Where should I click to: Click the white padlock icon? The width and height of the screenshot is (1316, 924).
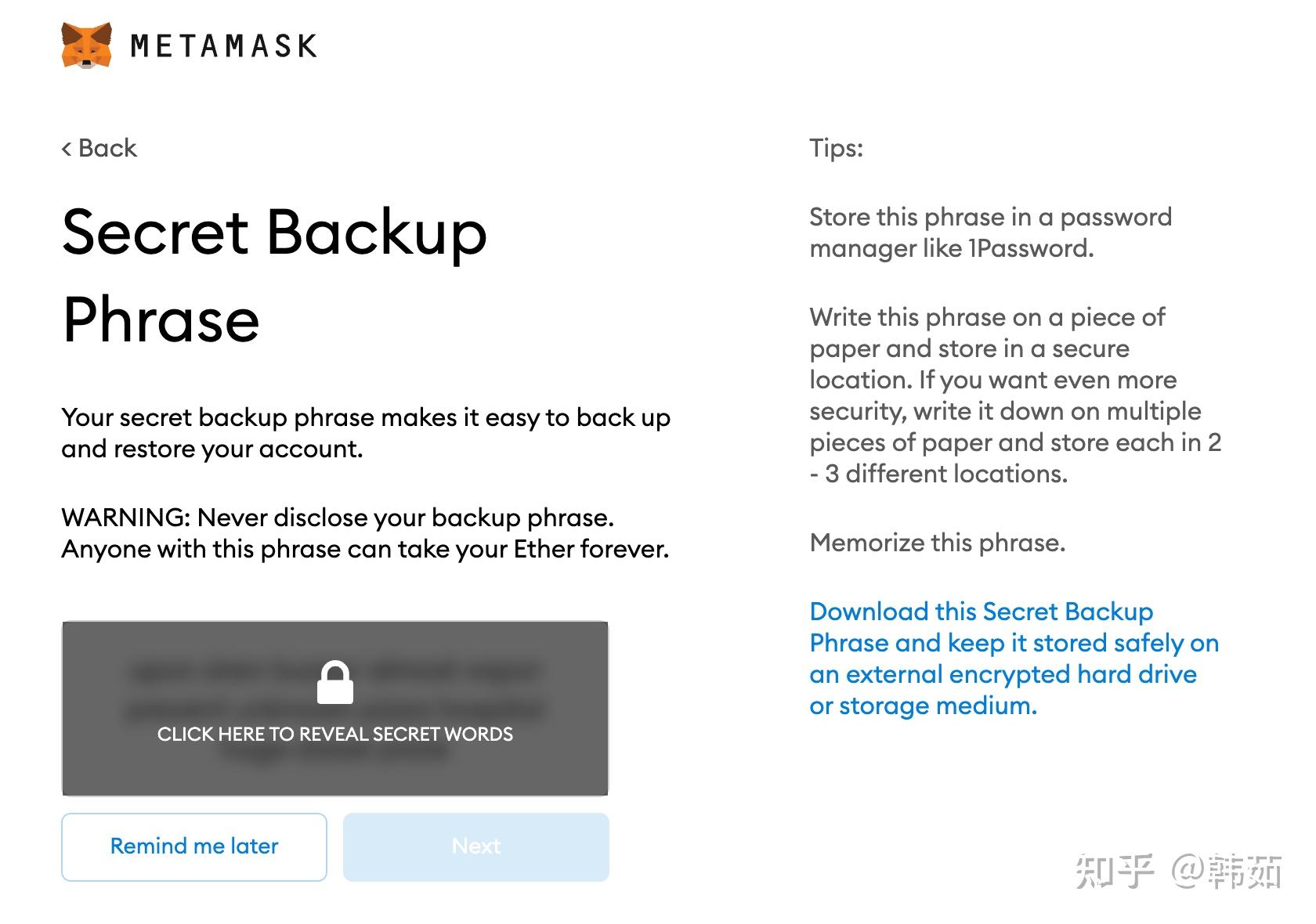(335, 682)
